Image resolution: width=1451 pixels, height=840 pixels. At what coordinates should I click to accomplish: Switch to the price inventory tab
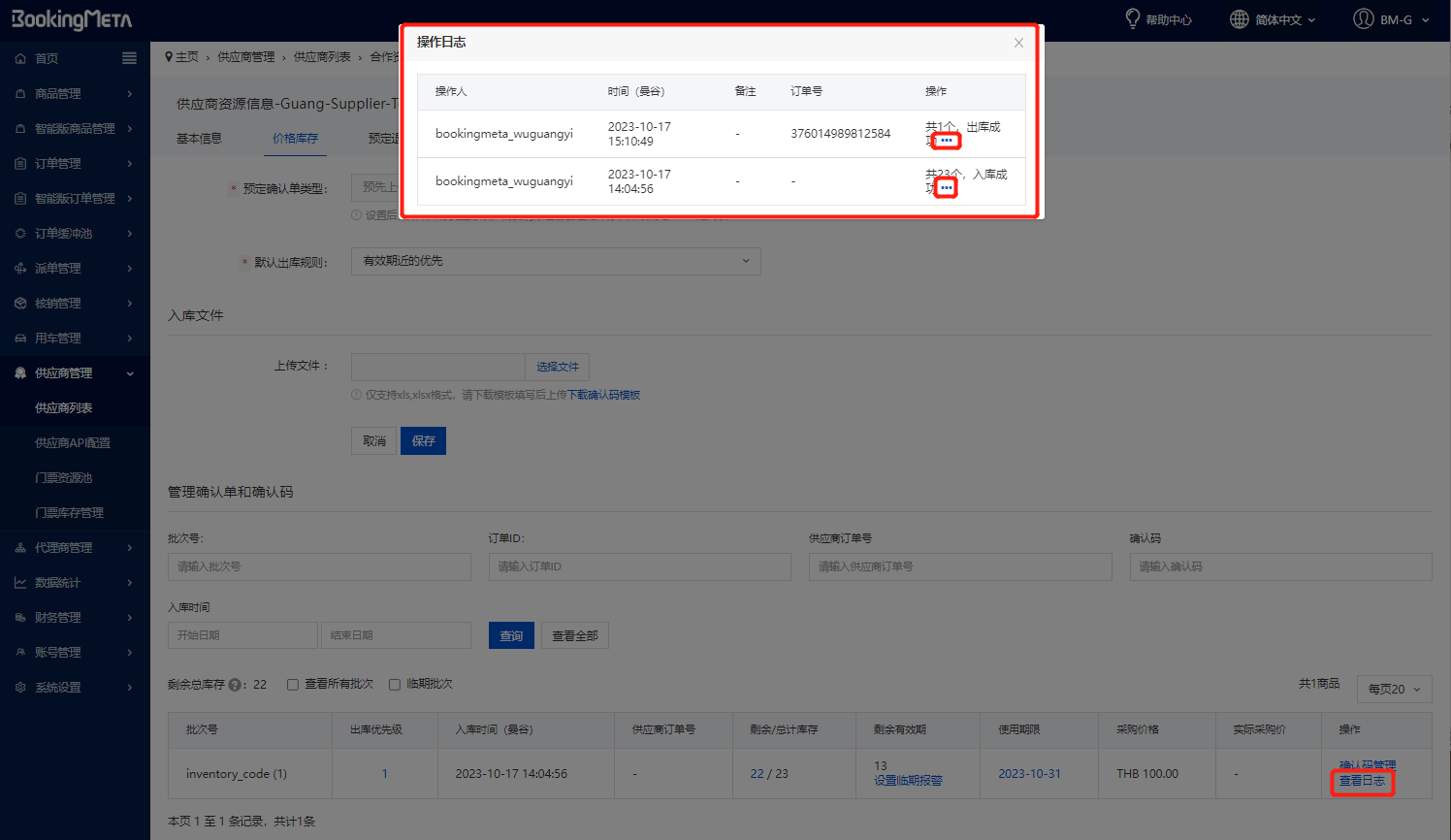295,139
